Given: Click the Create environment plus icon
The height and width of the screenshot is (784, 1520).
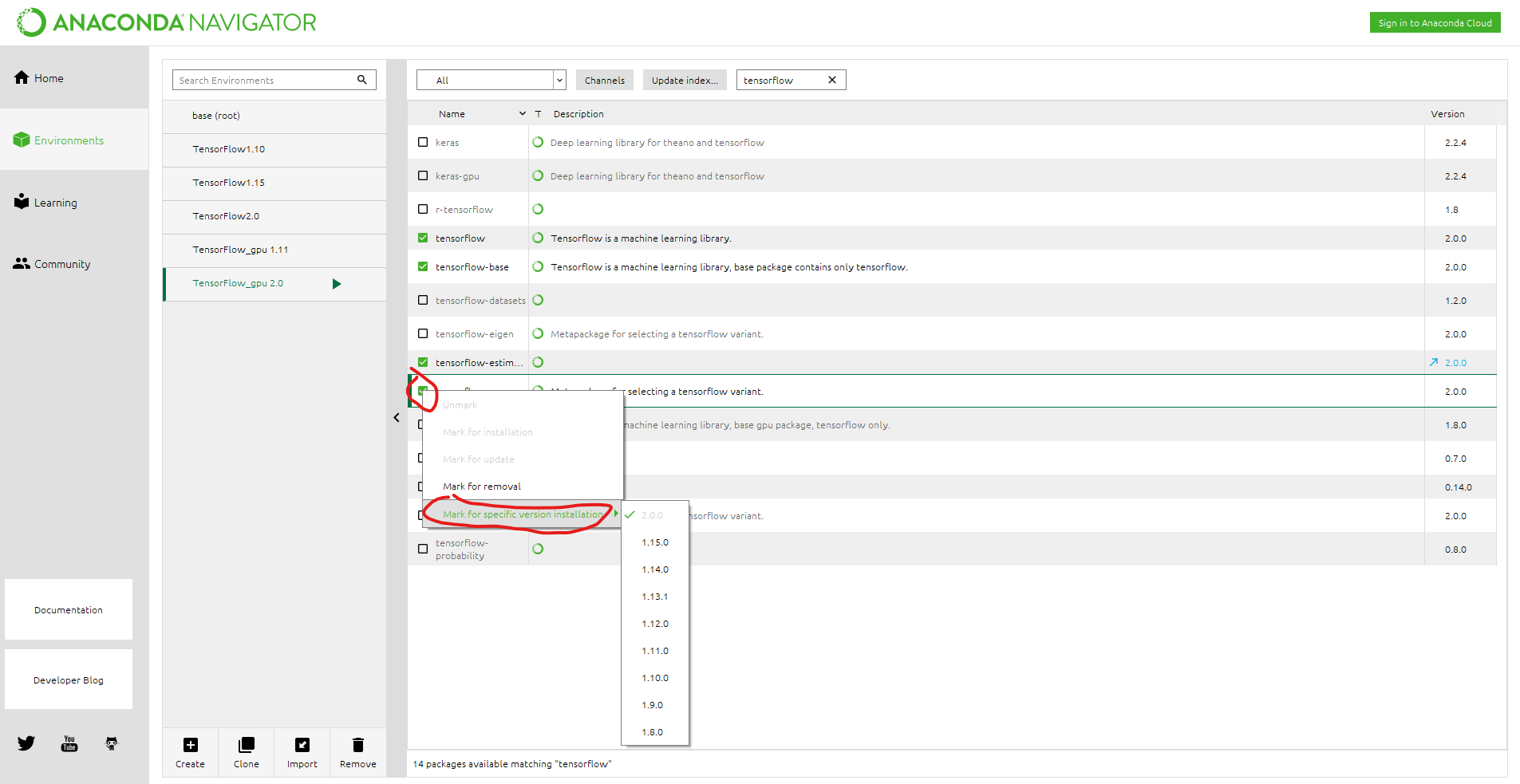Looking at the screenshot, I should coord(190,745).
